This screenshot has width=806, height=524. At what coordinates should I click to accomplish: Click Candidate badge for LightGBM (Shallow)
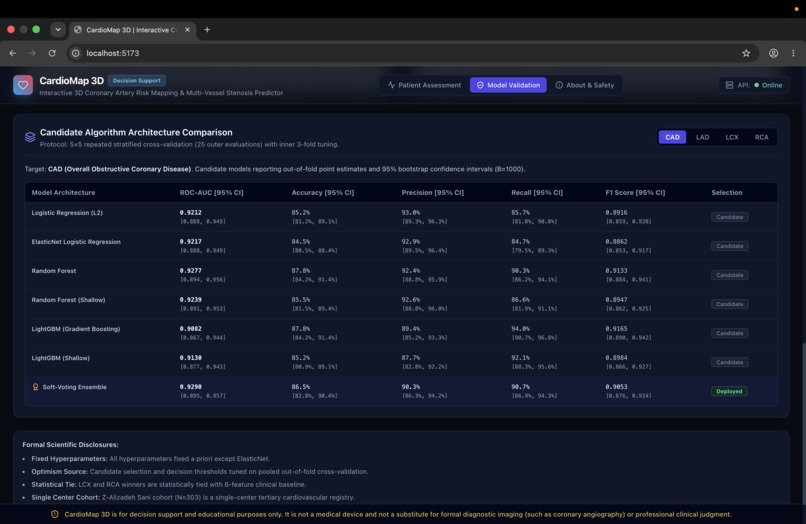[x=729, y=363]
